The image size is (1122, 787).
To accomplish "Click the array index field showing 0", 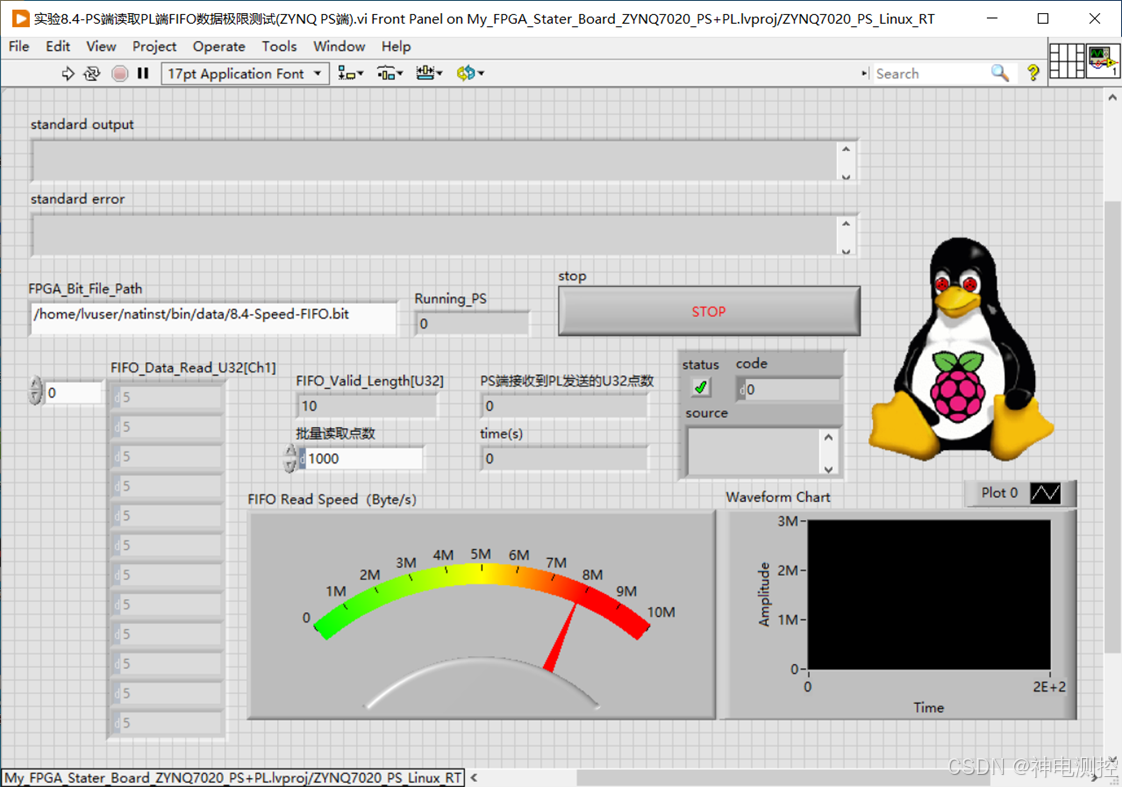I will pos(74,393).
